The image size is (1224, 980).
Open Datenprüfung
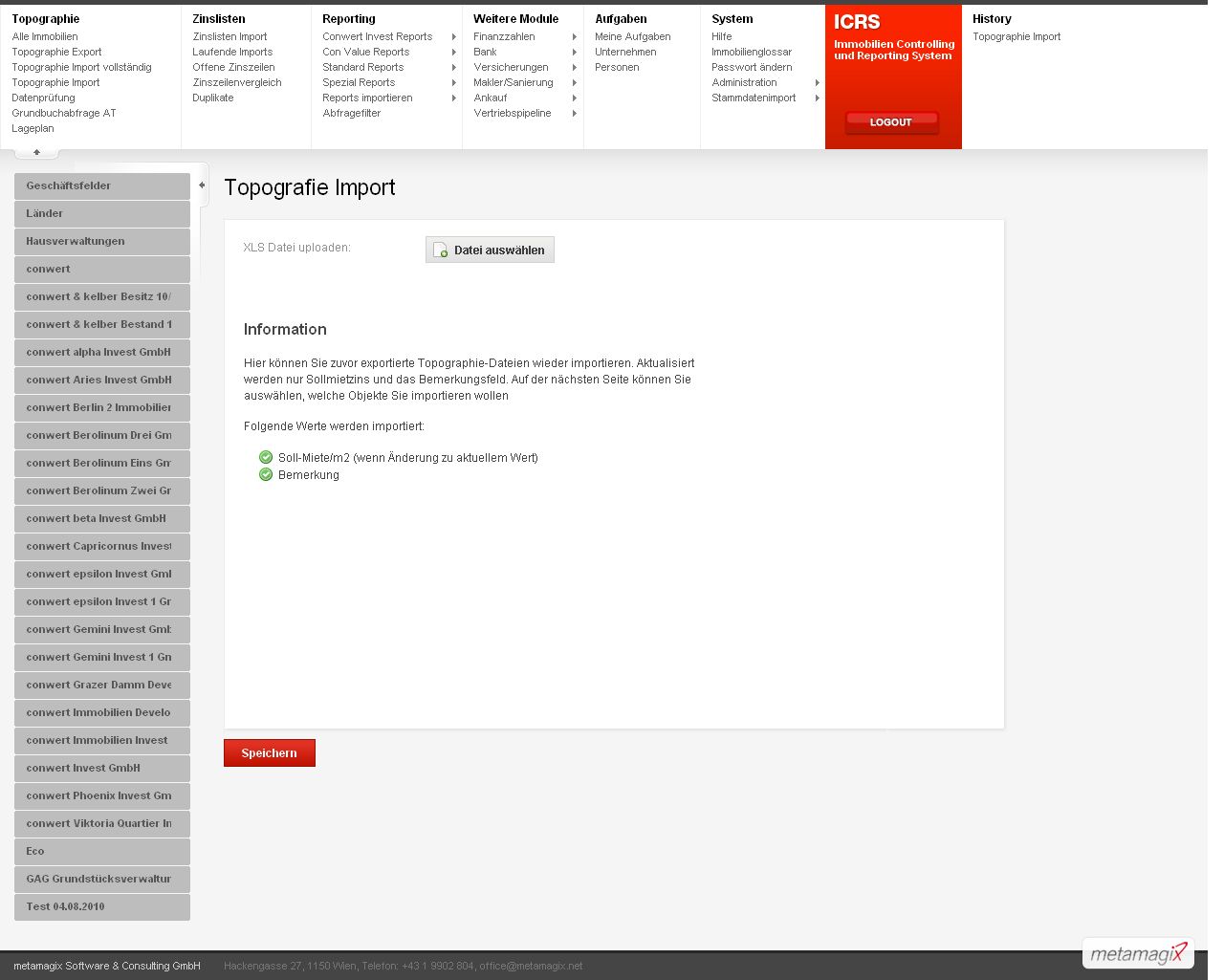pos(43,98)
